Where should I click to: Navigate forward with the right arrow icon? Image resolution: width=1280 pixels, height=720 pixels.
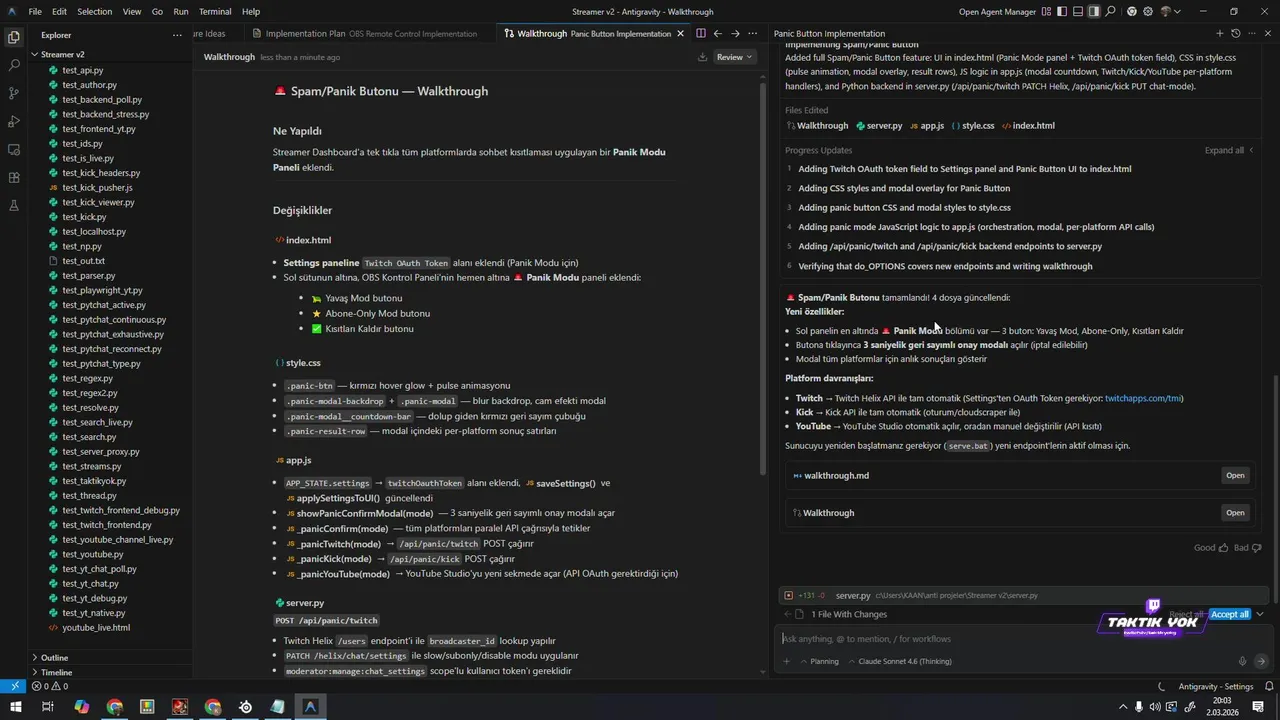pos(735,33)
